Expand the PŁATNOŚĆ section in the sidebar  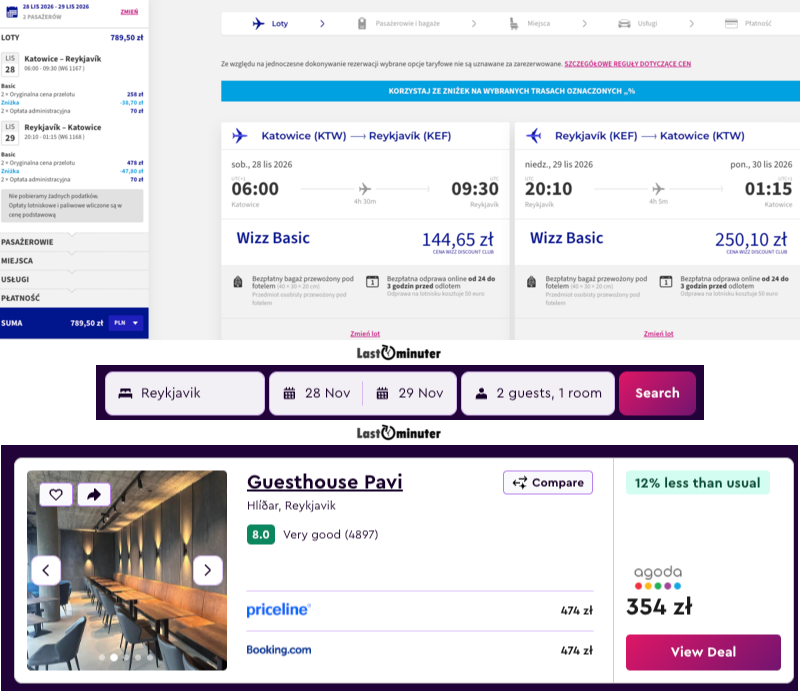pyautogui.click(x=74, y=298)
